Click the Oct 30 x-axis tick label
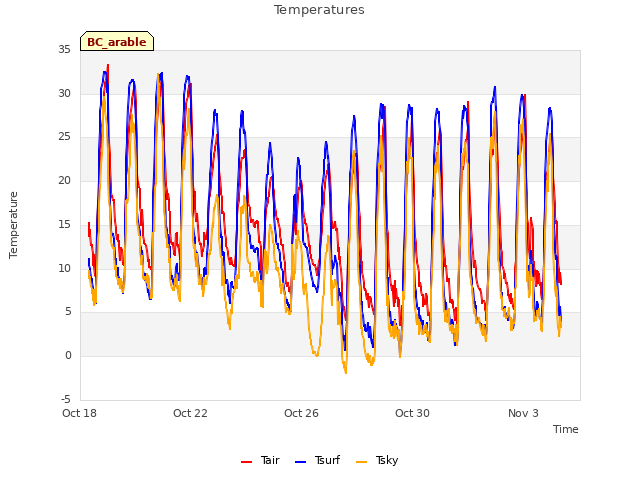The image size is (640, 480). (412, 413)
